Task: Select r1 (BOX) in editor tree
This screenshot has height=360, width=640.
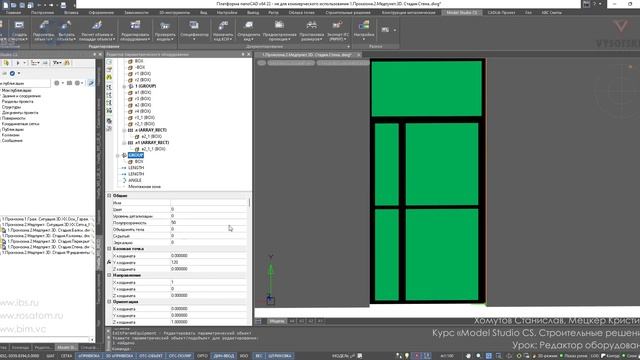Action: [142, 74]
